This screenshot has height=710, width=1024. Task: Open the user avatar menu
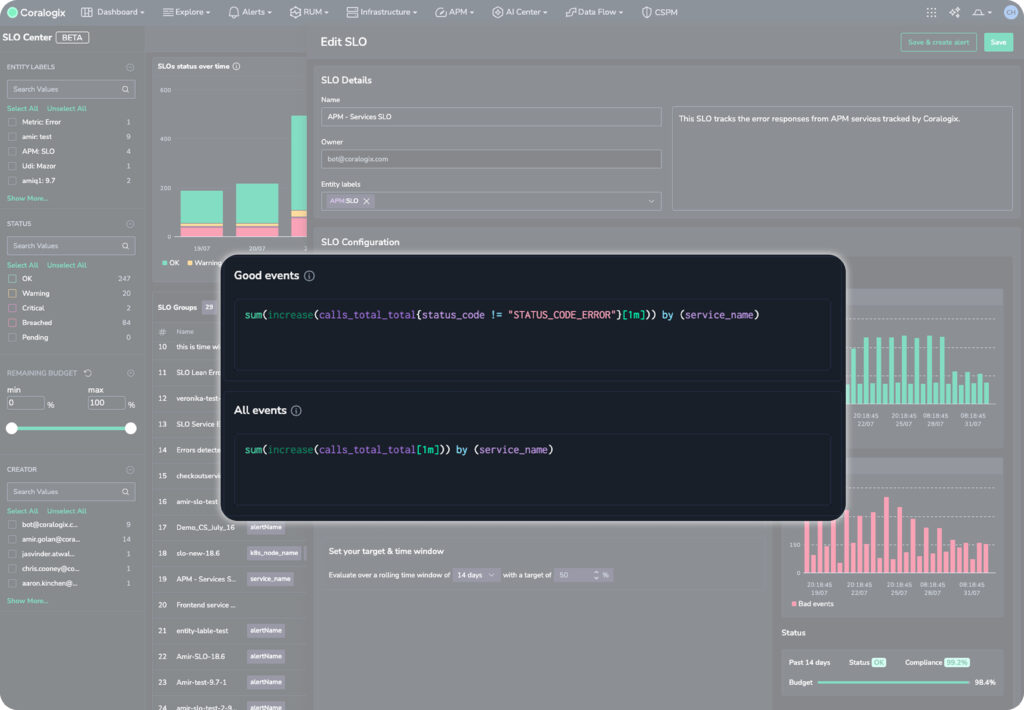pyautogui.click(x=1011, y=12)
